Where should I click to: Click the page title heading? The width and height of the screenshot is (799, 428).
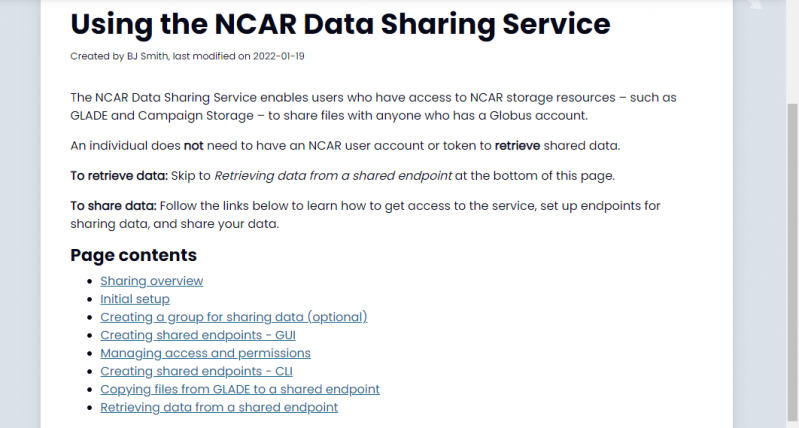(339, 24)
